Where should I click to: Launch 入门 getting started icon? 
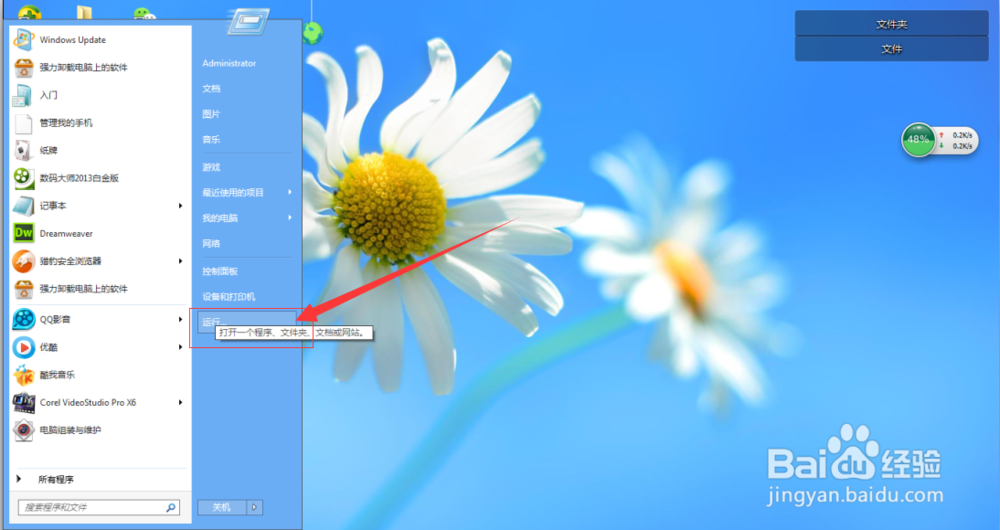tap(24, 95)
